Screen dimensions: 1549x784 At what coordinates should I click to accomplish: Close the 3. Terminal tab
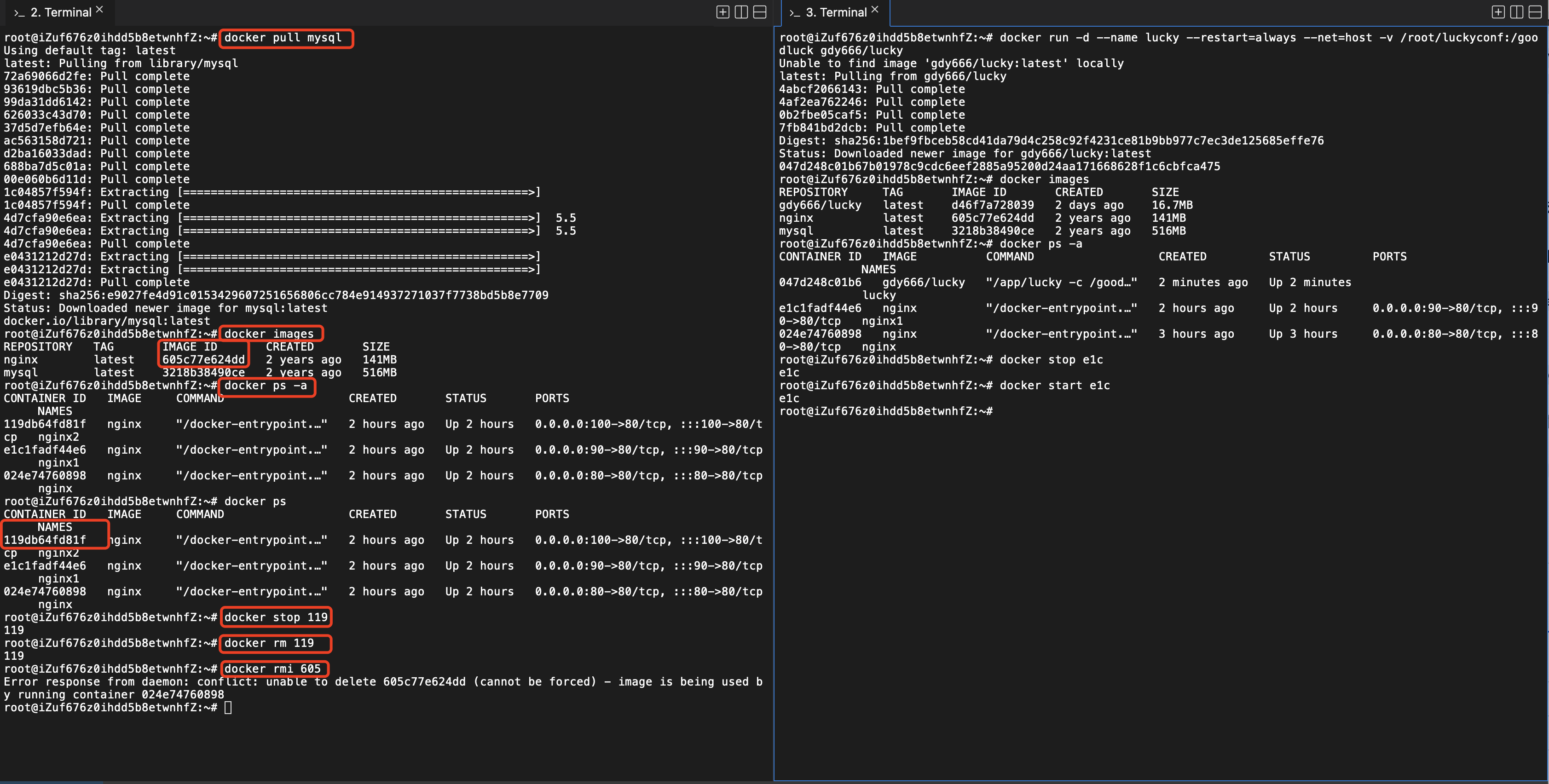(875, 10)
